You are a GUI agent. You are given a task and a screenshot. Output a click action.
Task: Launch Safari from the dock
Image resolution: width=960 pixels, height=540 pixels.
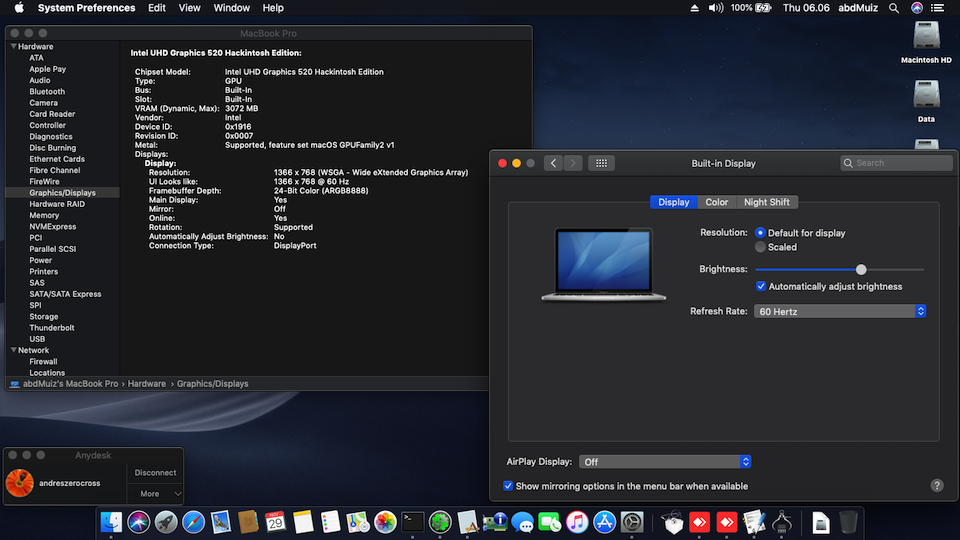(x=194, y=521)
